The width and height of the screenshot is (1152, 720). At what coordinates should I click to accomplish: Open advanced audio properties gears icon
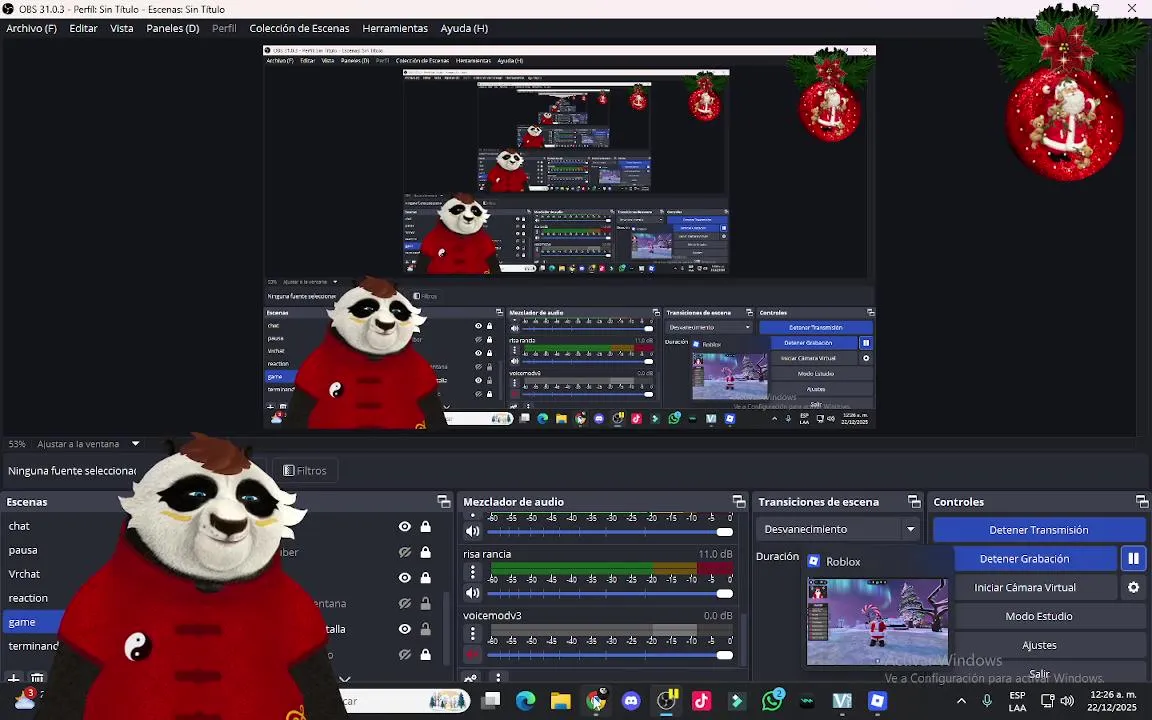click(x=470, y=678)
